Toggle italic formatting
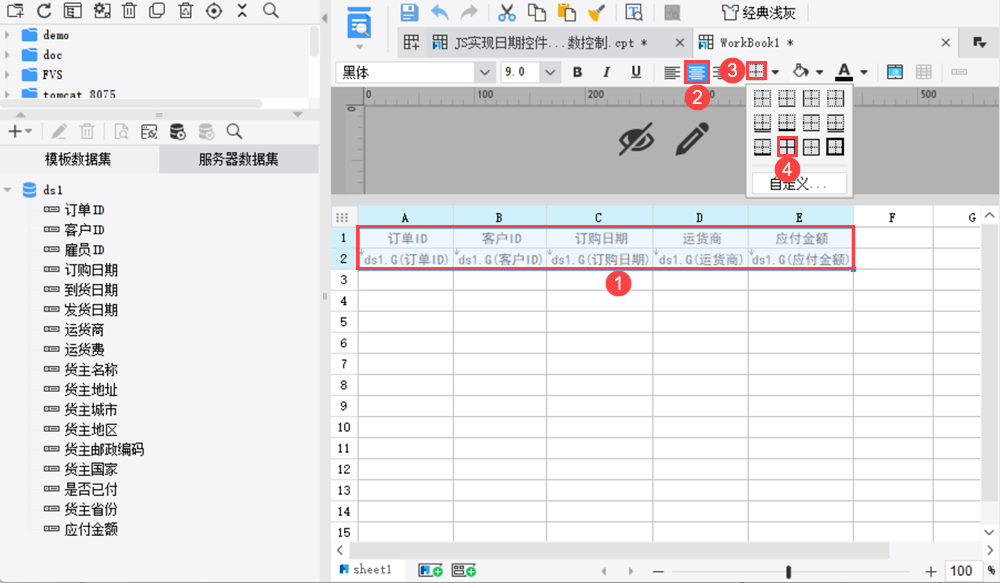Screen dimensions: 1000x583 [x=607, y=72]
